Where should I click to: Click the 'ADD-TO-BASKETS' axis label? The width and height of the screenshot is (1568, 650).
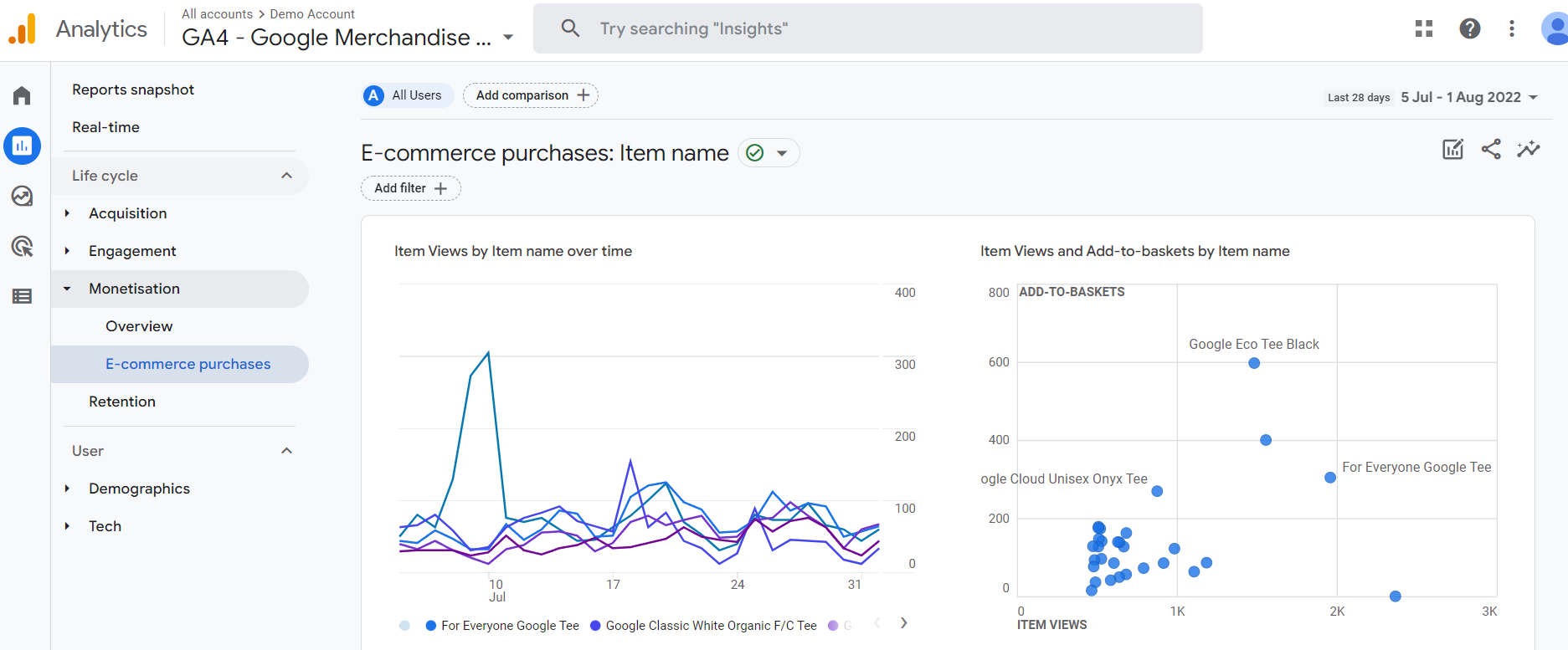1072,292
